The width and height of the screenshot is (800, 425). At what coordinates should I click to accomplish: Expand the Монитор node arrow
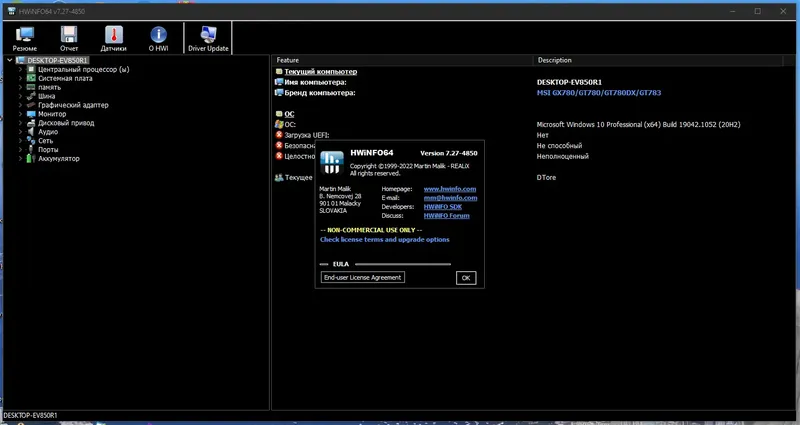click(20, 114)
